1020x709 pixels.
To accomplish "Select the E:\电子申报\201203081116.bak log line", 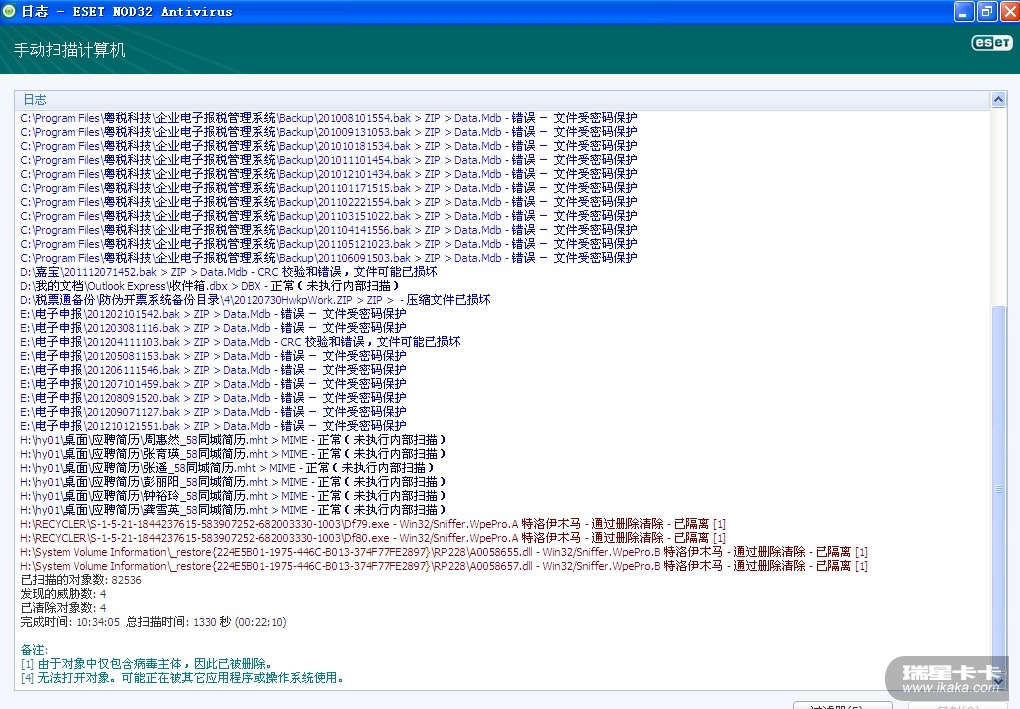I will [x=213, y=328].
